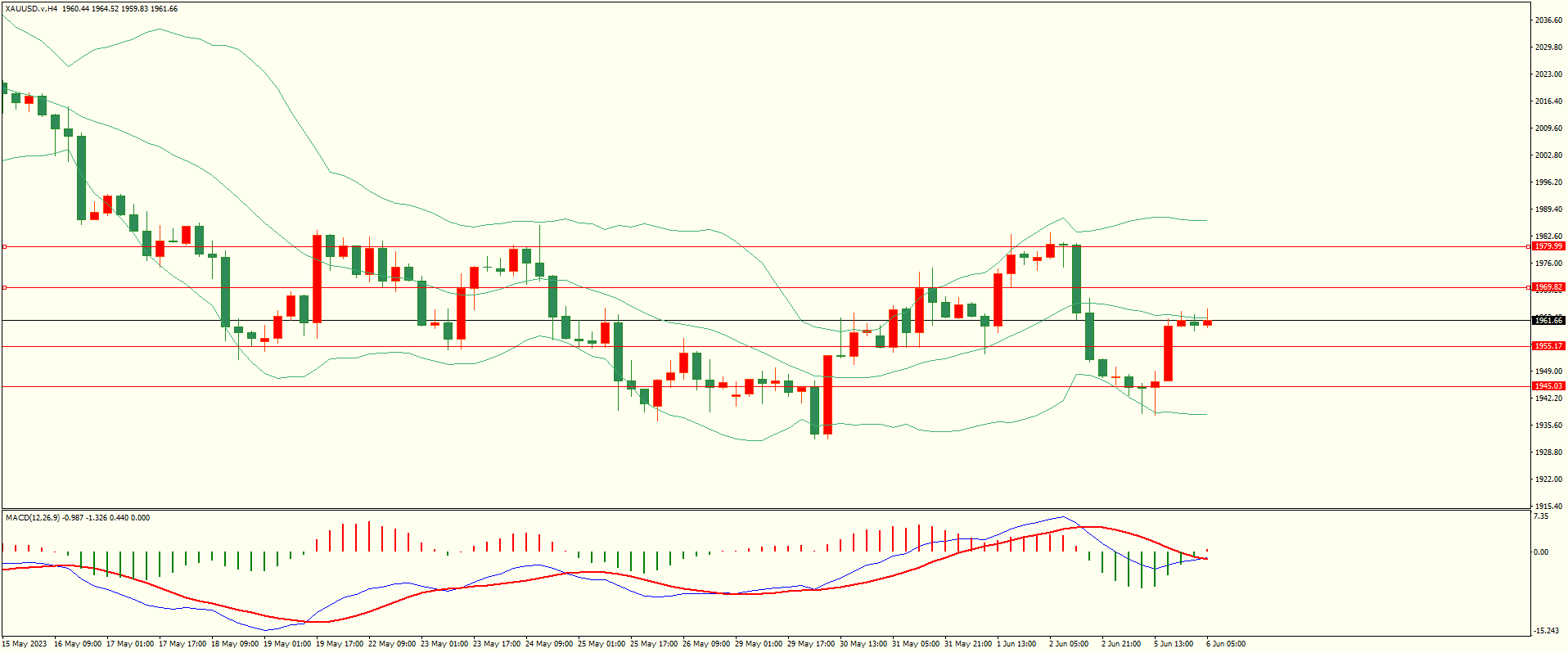1568x653 pixels.
Task: Click the -15.243 MACD scale label
Action: point(1547,631)
